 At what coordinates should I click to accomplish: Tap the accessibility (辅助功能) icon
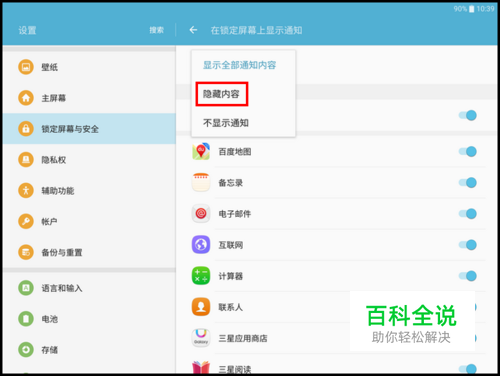pos(26,191)
